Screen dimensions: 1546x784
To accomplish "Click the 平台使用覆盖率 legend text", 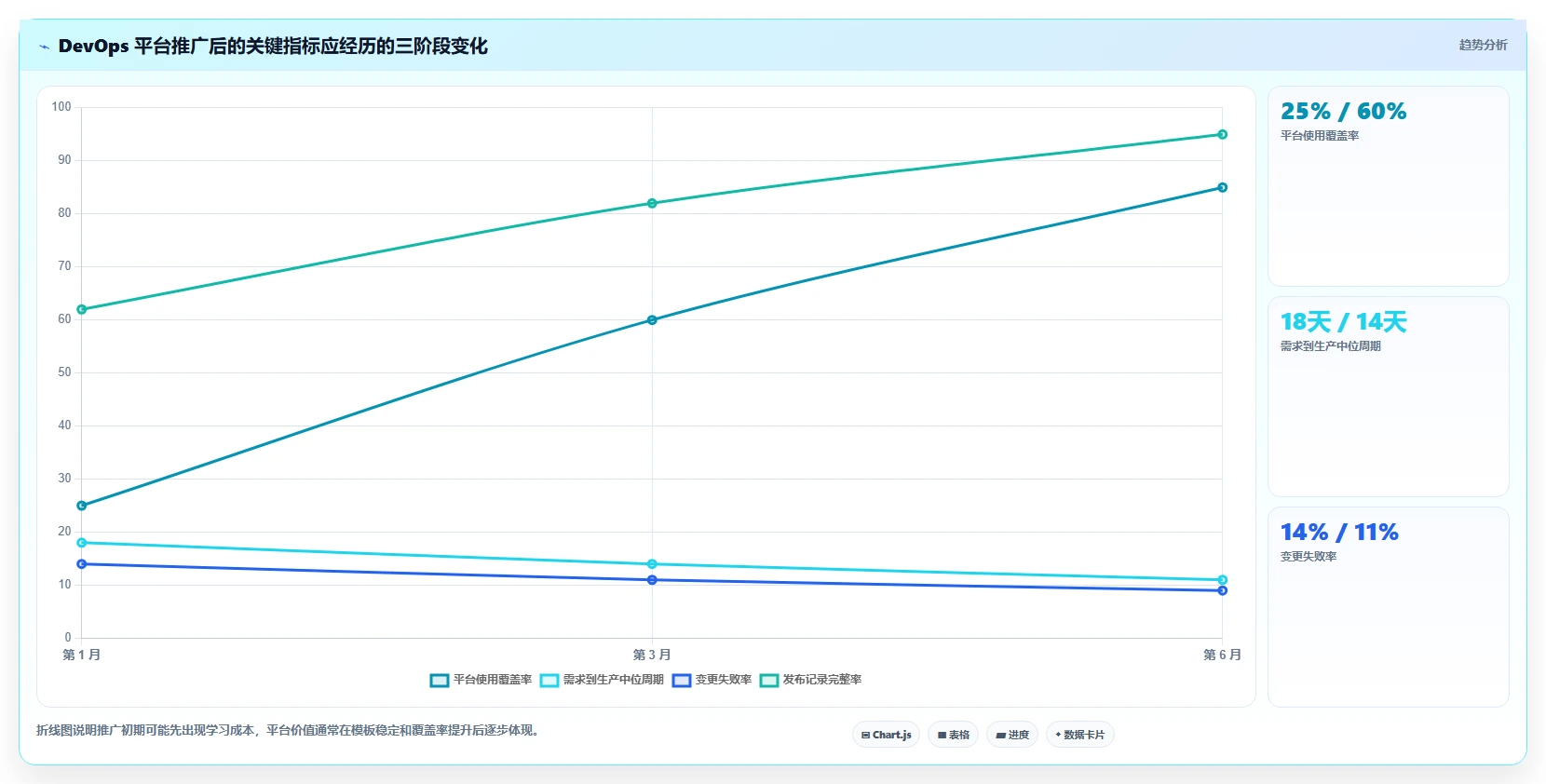I will tap(493, 680).
